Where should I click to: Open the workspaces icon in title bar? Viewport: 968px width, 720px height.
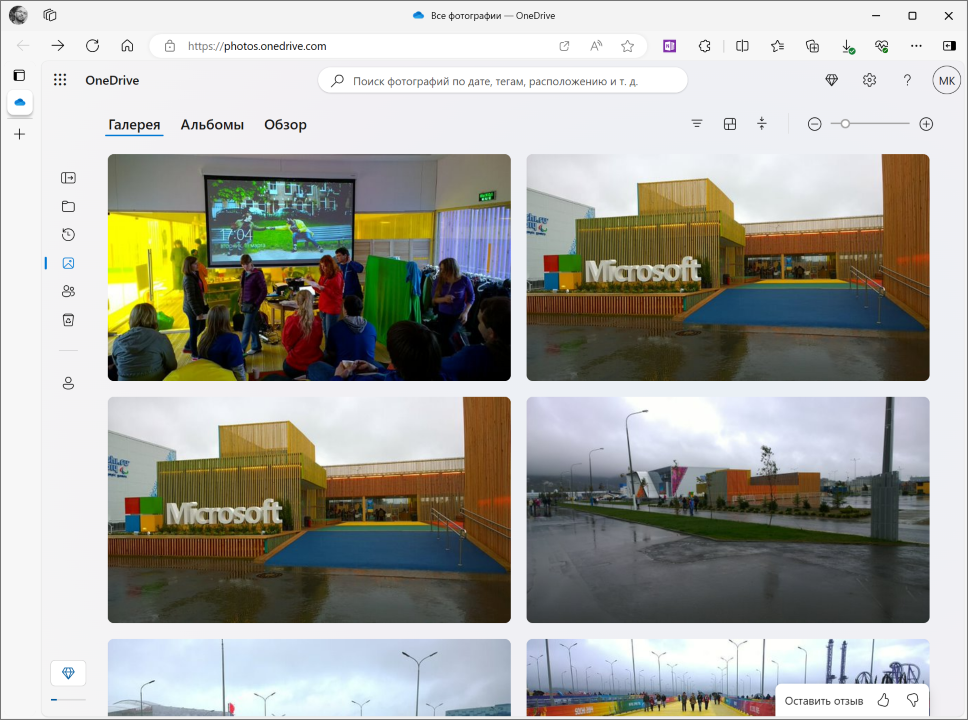point(50,15)
